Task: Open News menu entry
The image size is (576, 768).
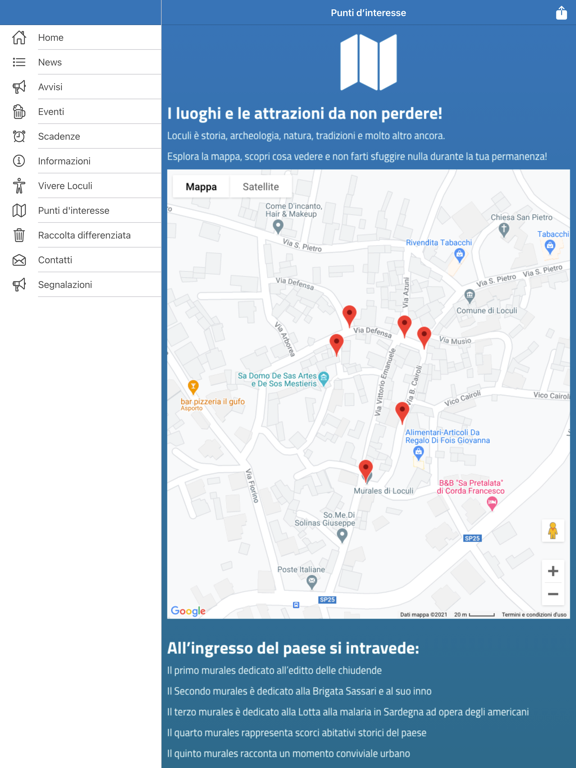Action: click(x=80, y=62)
